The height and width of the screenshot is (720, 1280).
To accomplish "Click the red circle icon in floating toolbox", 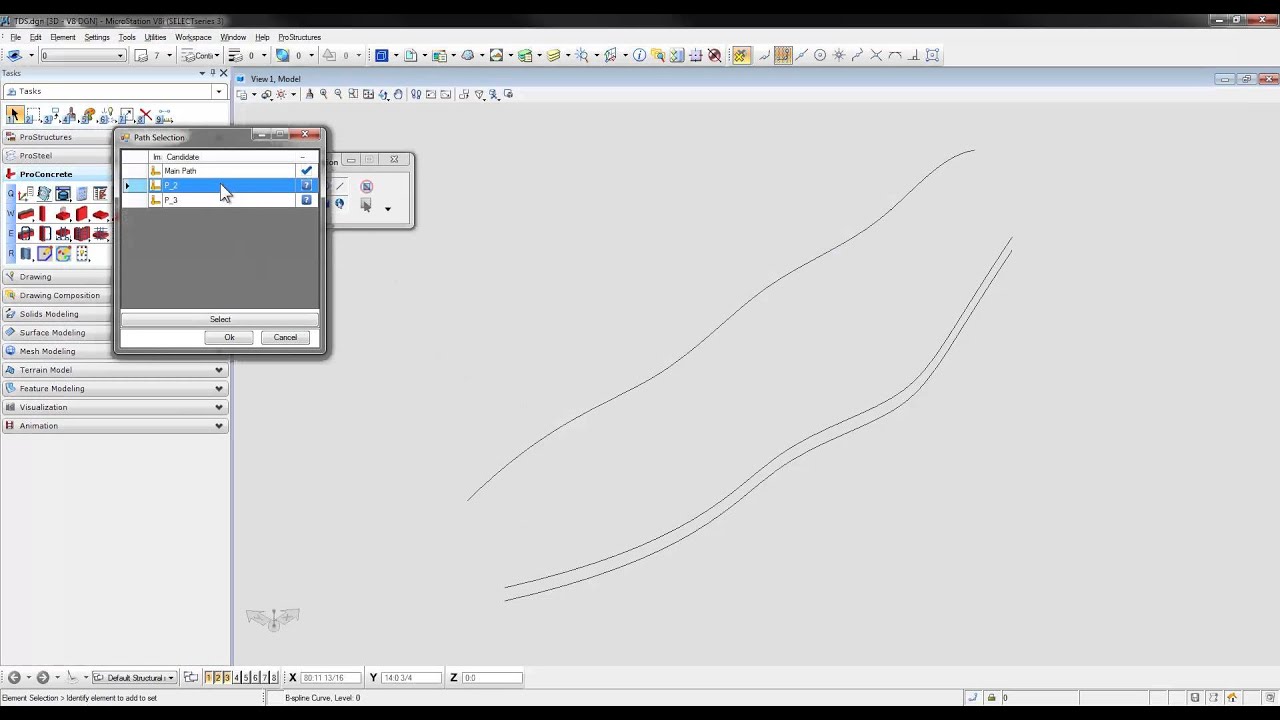I will coord(366,186).
